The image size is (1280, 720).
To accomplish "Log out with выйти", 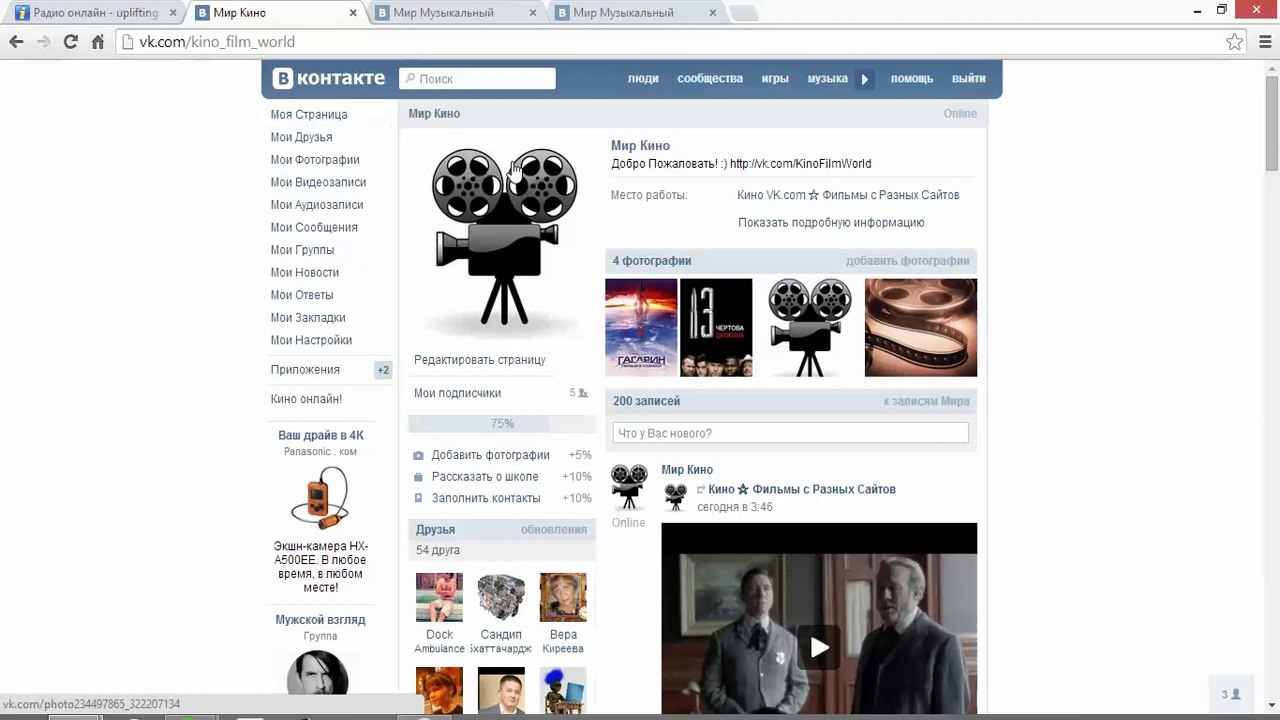I will coord(969,78).
